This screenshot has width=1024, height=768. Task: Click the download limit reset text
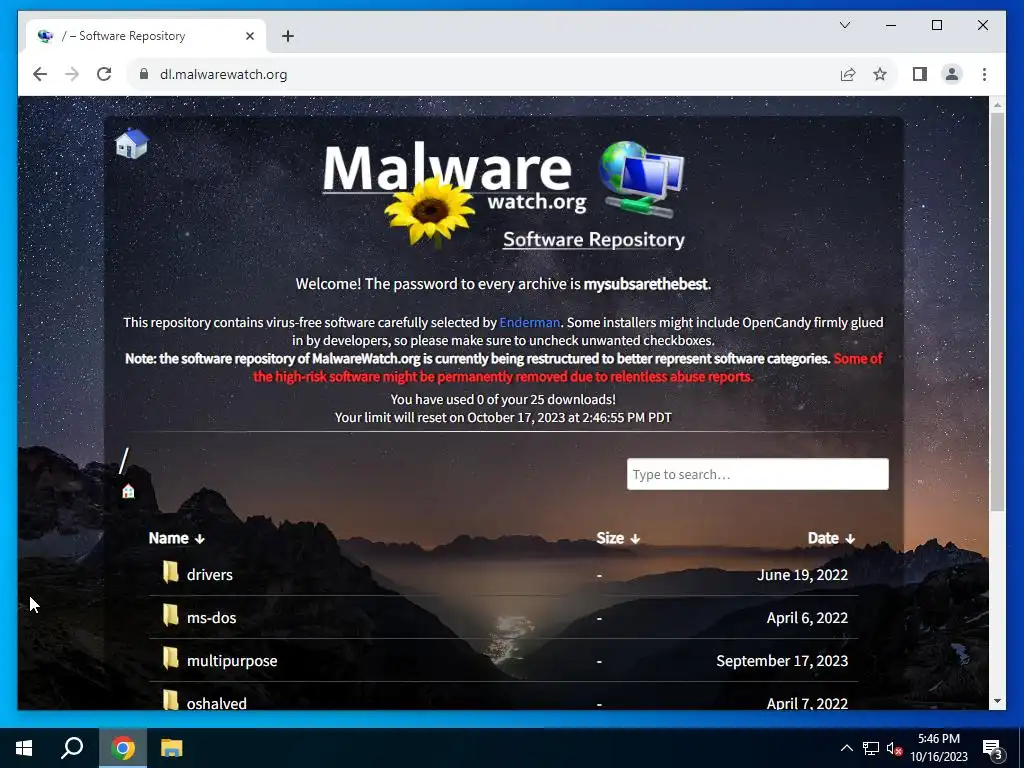503,417
